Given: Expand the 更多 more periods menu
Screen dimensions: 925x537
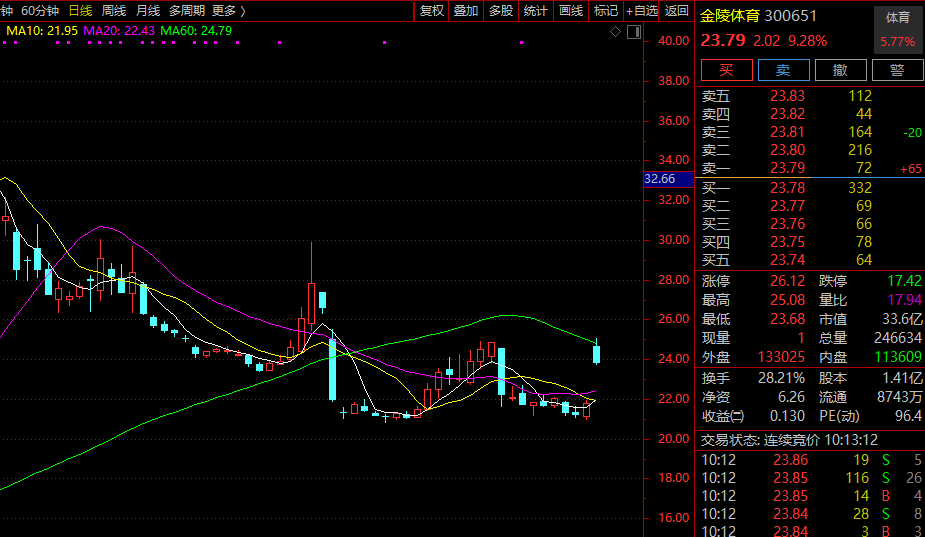Looking at the screenshot, I should tap(228, 11).
